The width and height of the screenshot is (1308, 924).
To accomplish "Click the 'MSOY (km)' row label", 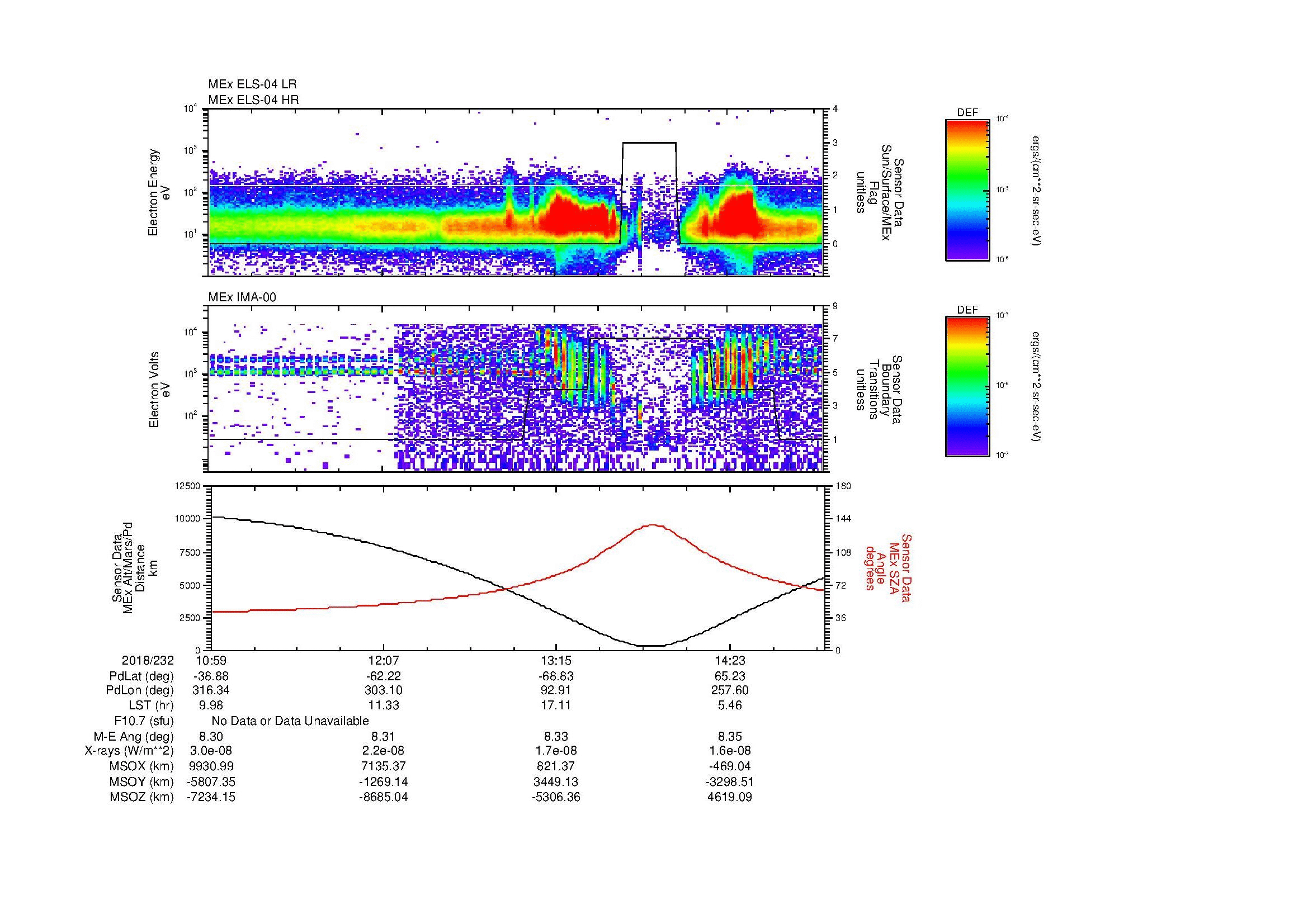I will click(142, 781).
